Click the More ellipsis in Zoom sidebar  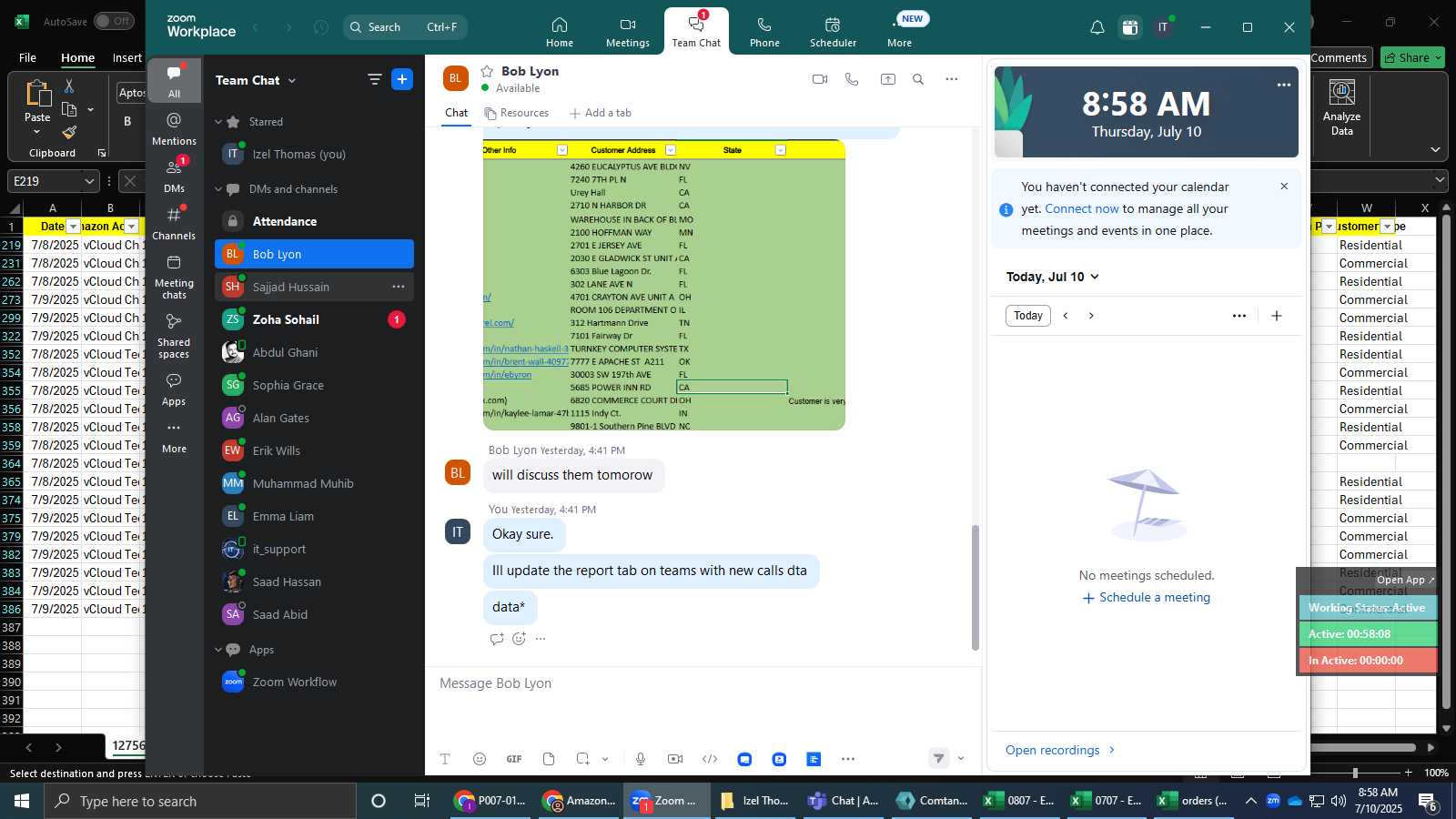(x=174, y=437)
